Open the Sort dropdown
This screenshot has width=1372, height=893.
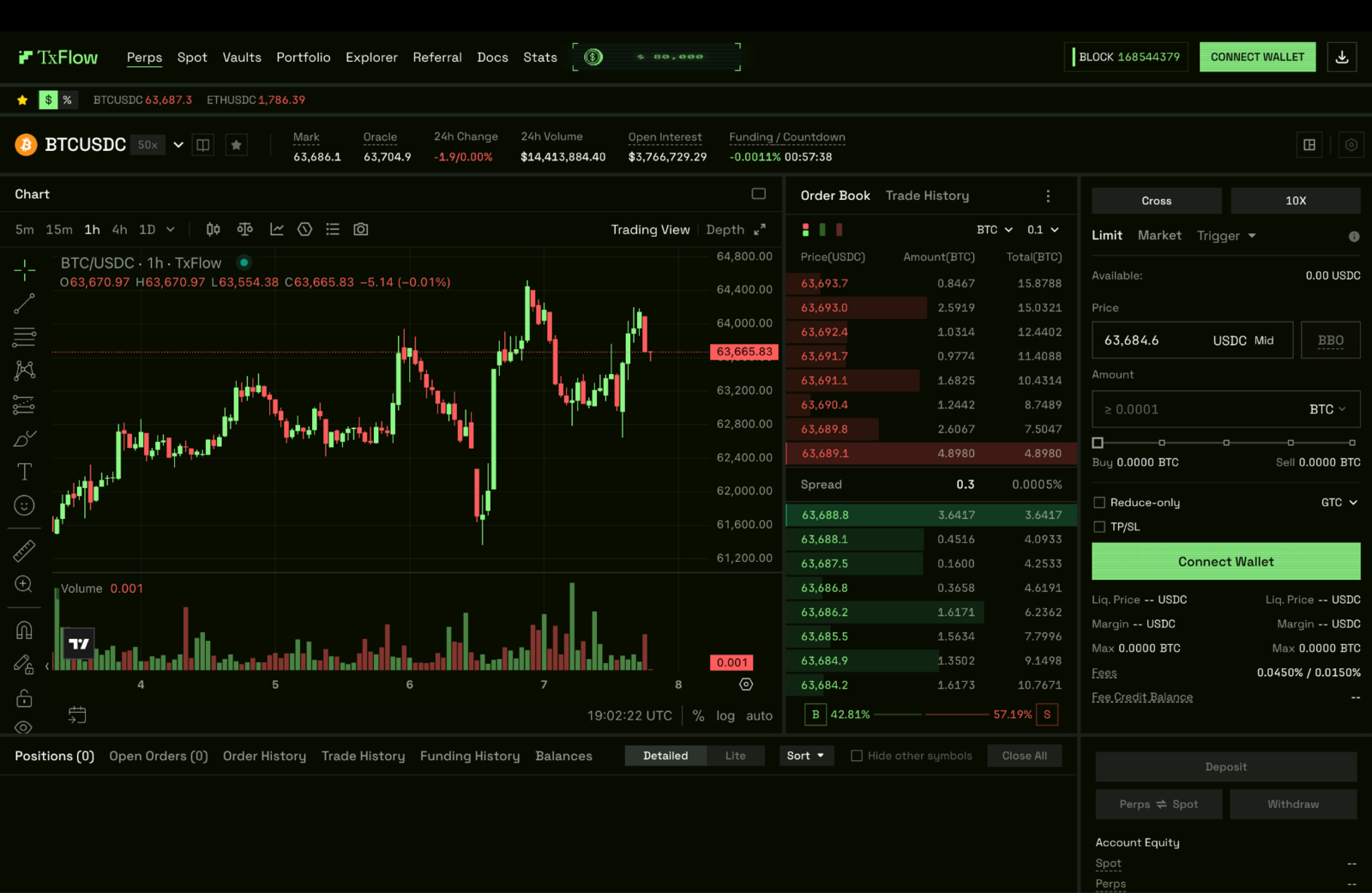tap(805, 756)
